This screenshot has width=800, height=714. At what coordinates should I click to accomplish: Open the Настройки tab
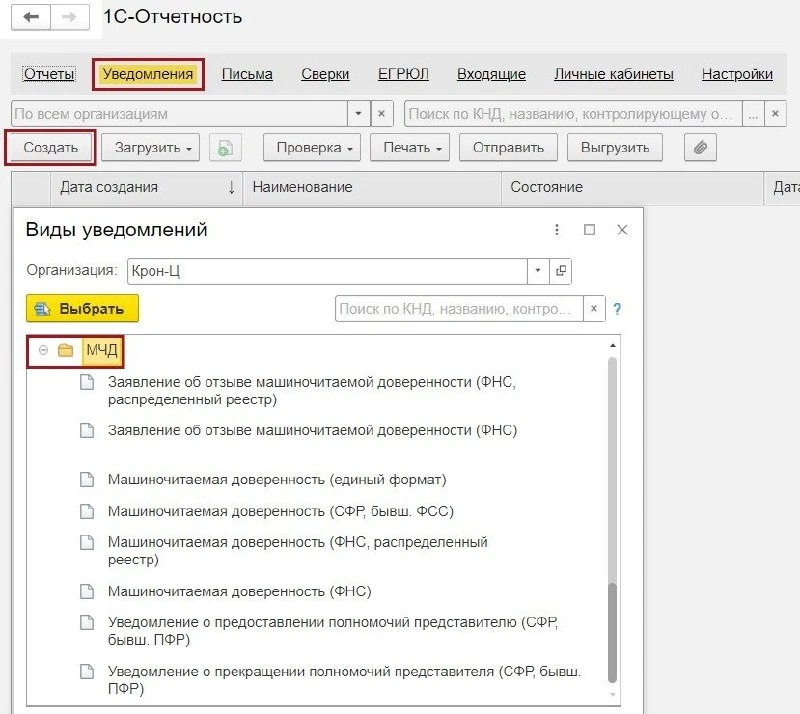pos(737,74)
